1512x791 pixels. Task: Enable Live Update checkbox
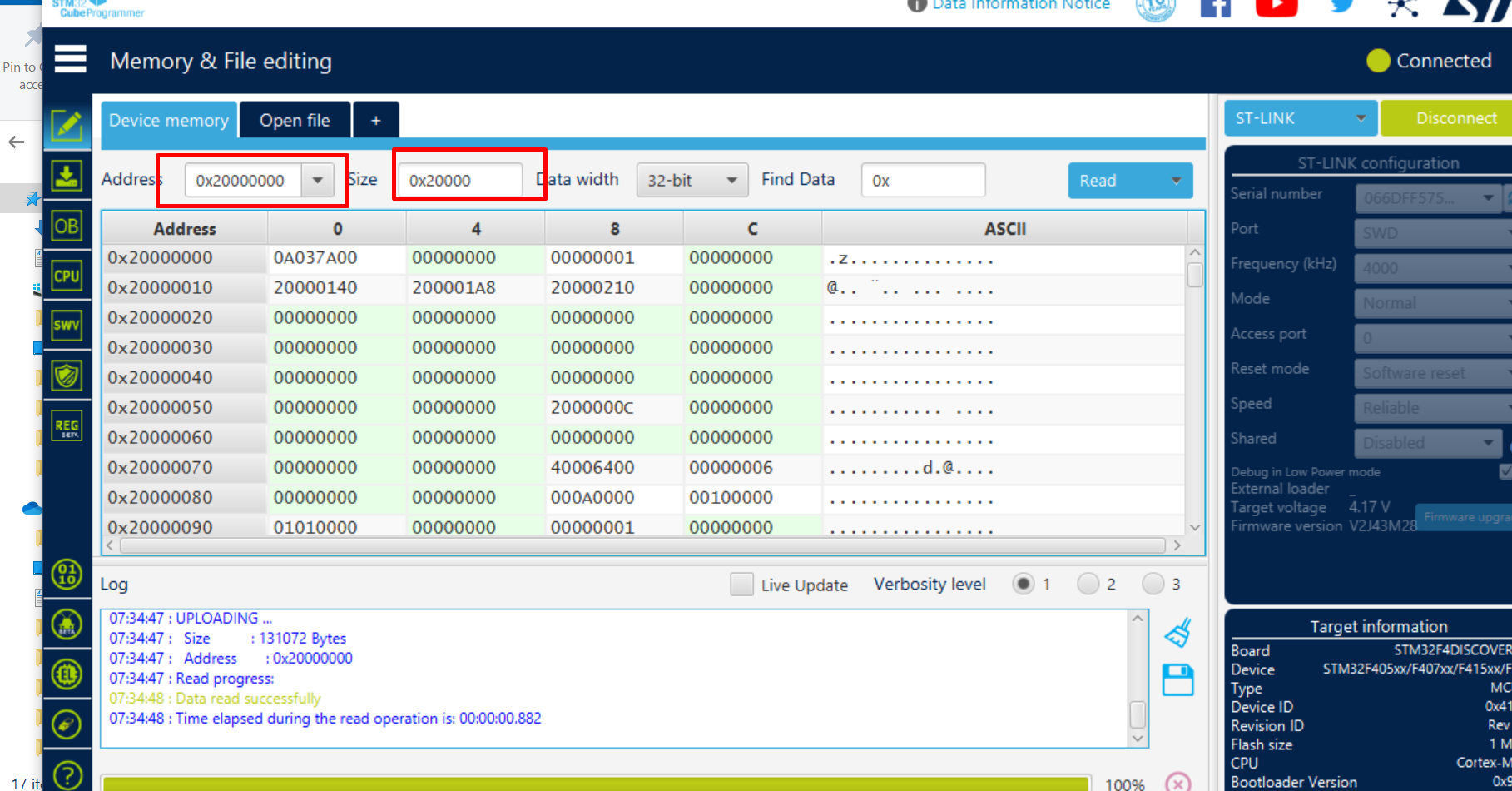(741, 585)
